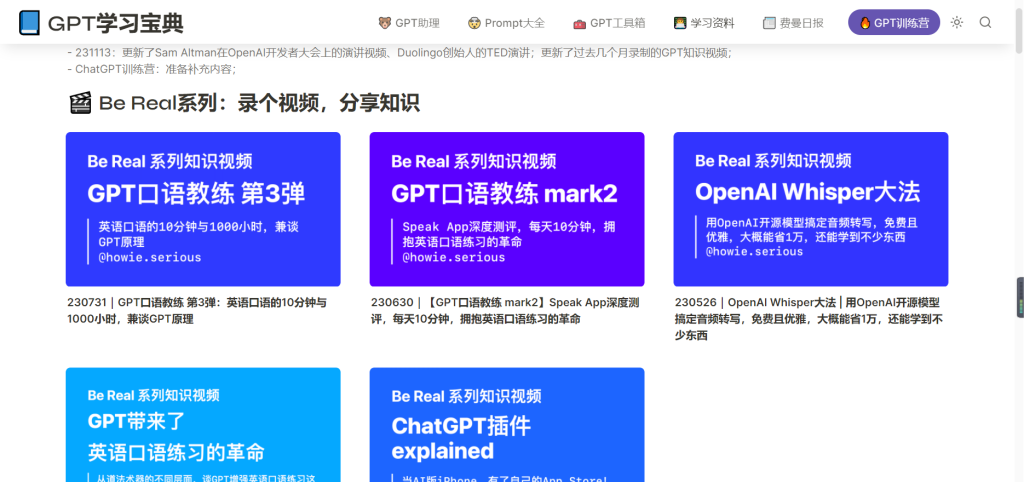Click the 230731 GPT口语教练 第3弹 caption
The height and width of the screenshot is (482, 1024).
(197, 311)
